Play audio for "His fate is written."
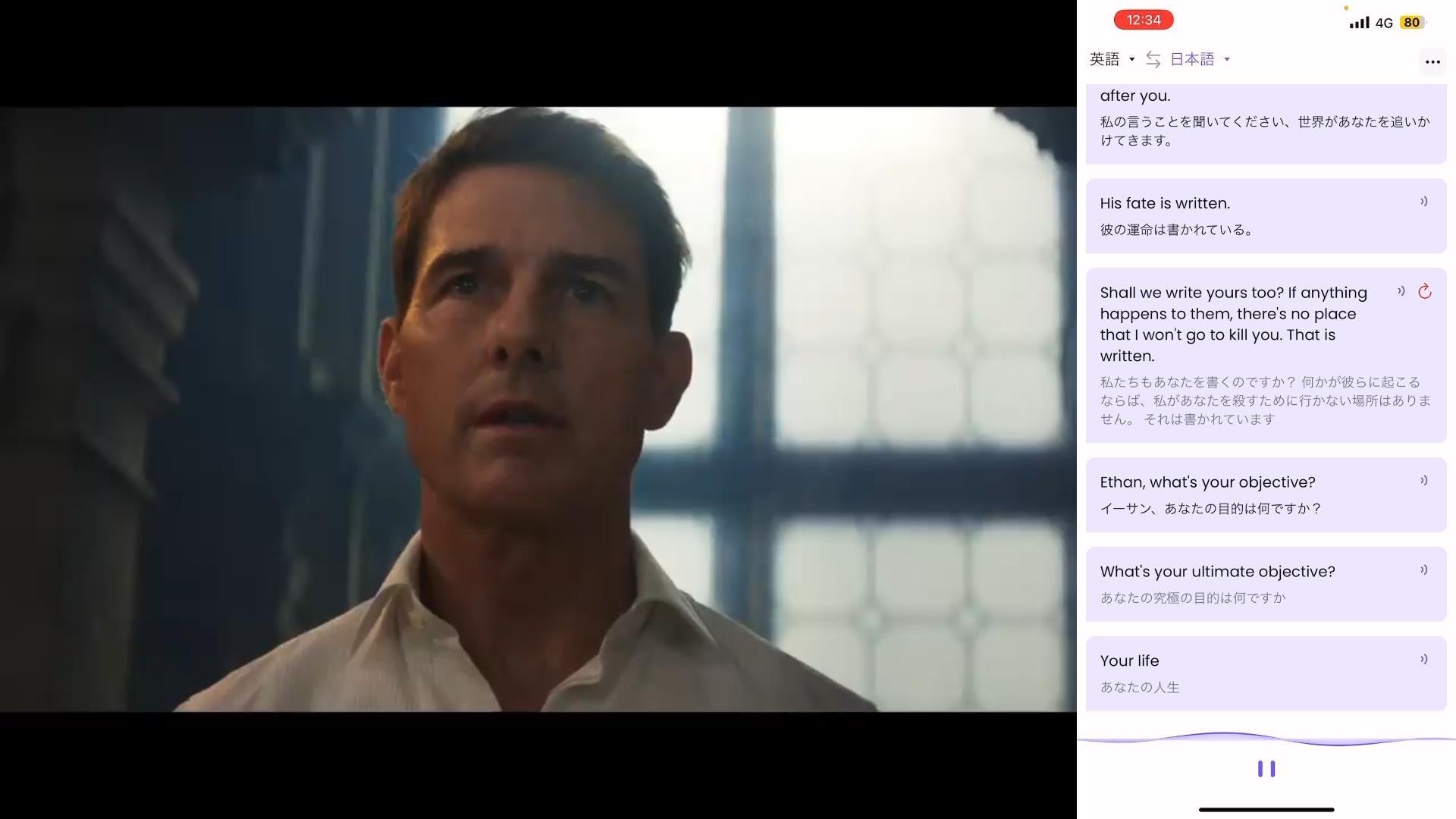1456x819 pixels. 1423,202
